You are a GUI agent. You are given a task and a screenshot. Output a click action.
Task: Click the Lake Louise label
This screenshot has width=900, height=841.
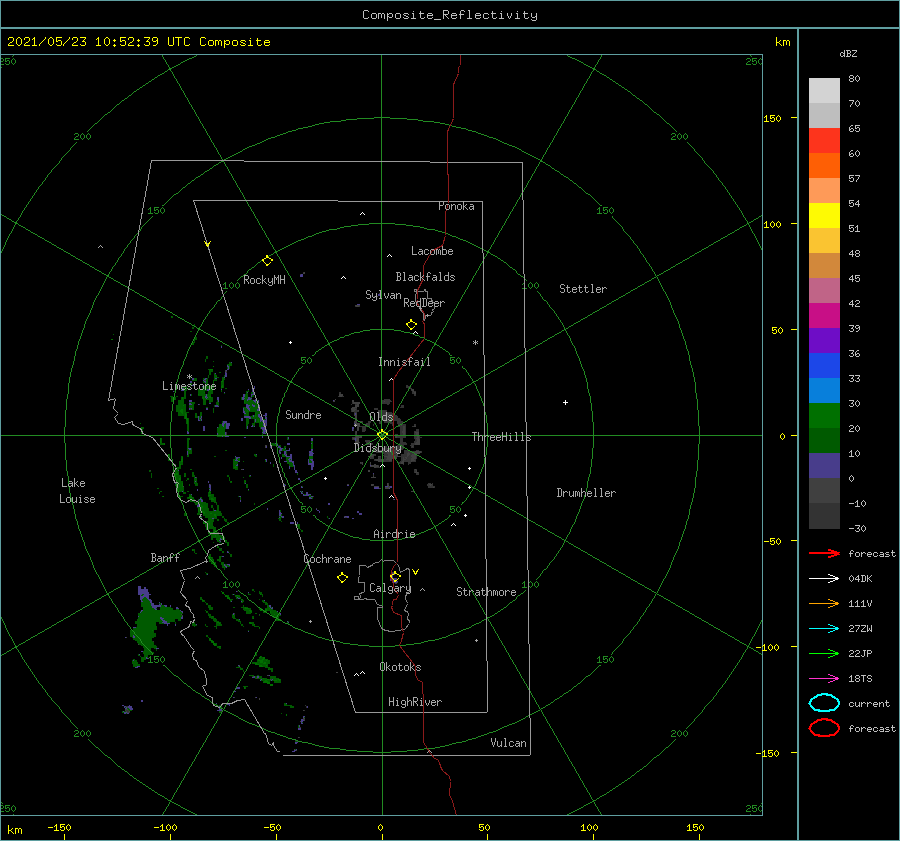tap(77, 491)
